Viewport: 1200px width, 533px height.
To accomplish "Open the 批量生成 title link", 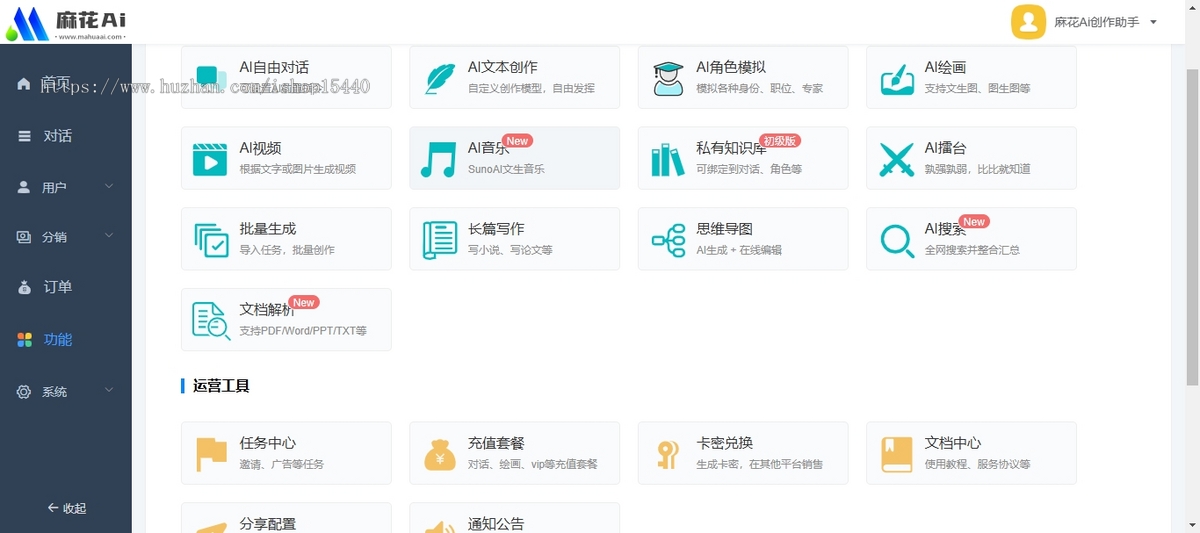I will (268, 229).
